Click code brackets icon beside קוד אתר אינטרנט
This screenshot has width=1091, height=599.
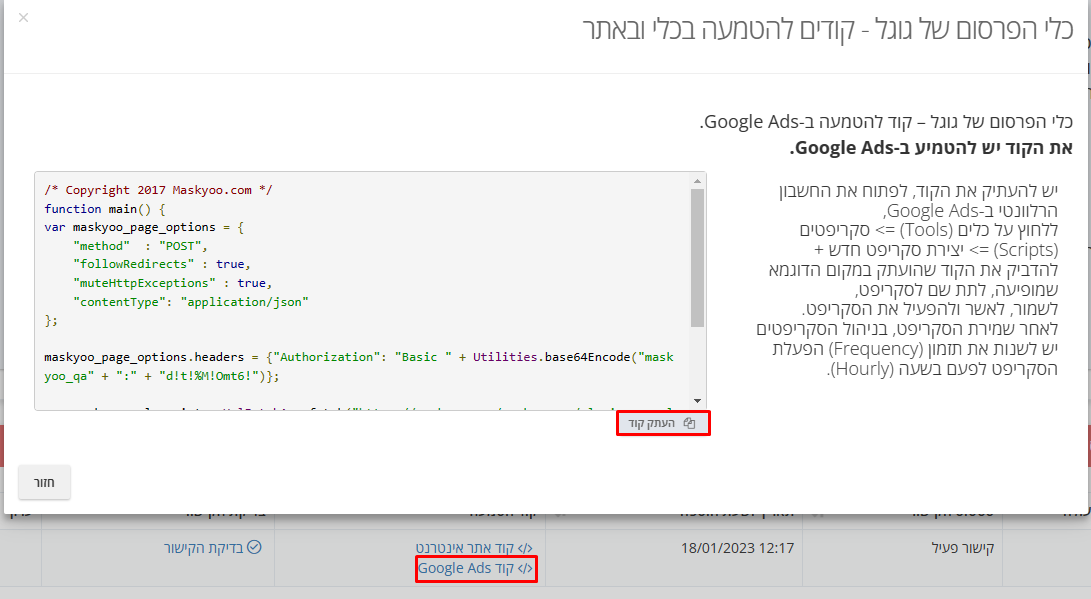pyautogui.click(x=525, y=548)
